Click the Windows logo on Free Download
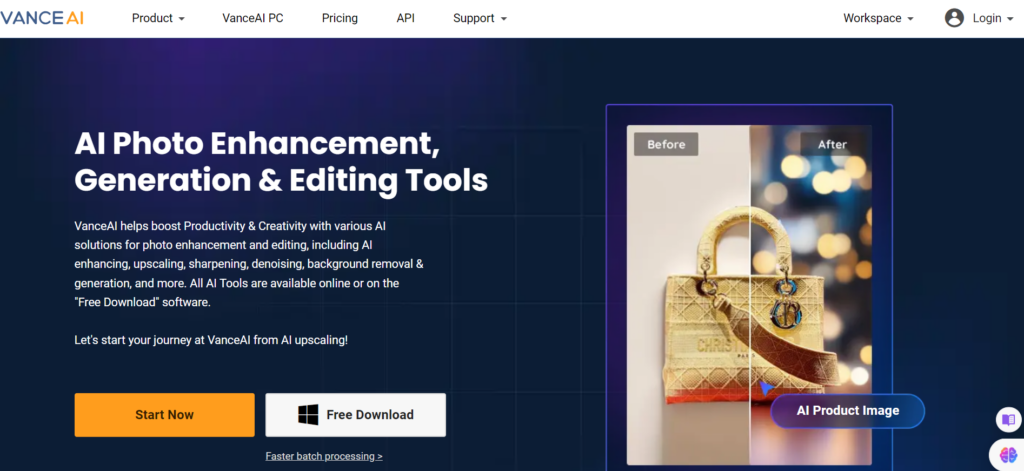 point(308,415)
